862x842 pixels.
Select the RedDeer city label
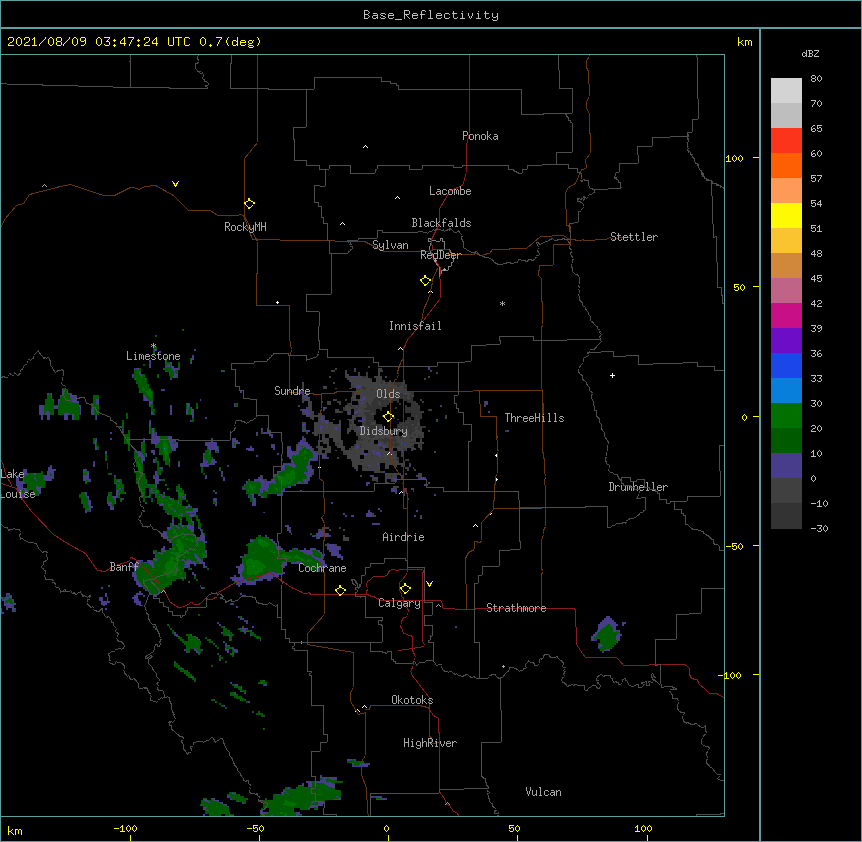[x=440, y=255]
